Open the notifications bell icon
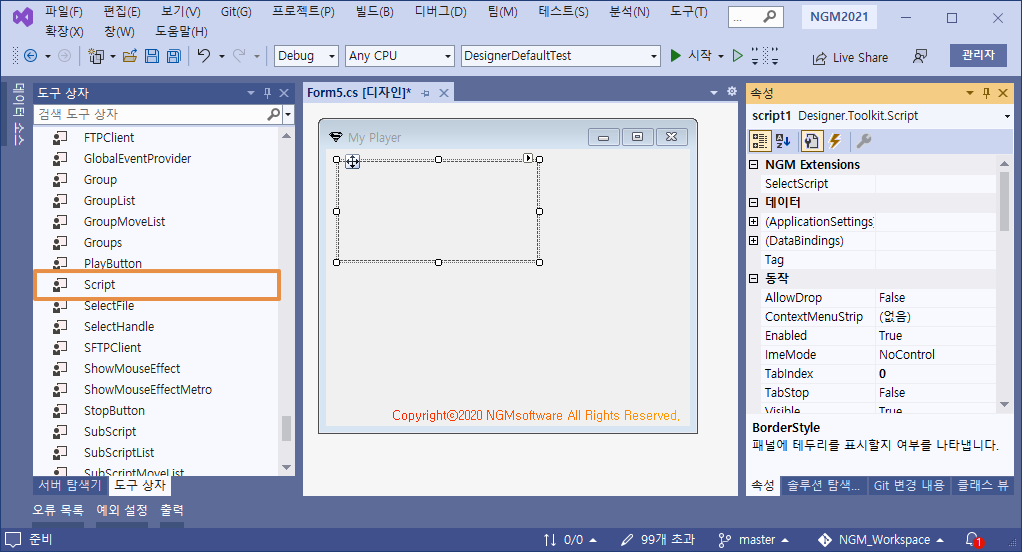The width and height of the screenshot is (1022, 552). click(x=973, y=540)
